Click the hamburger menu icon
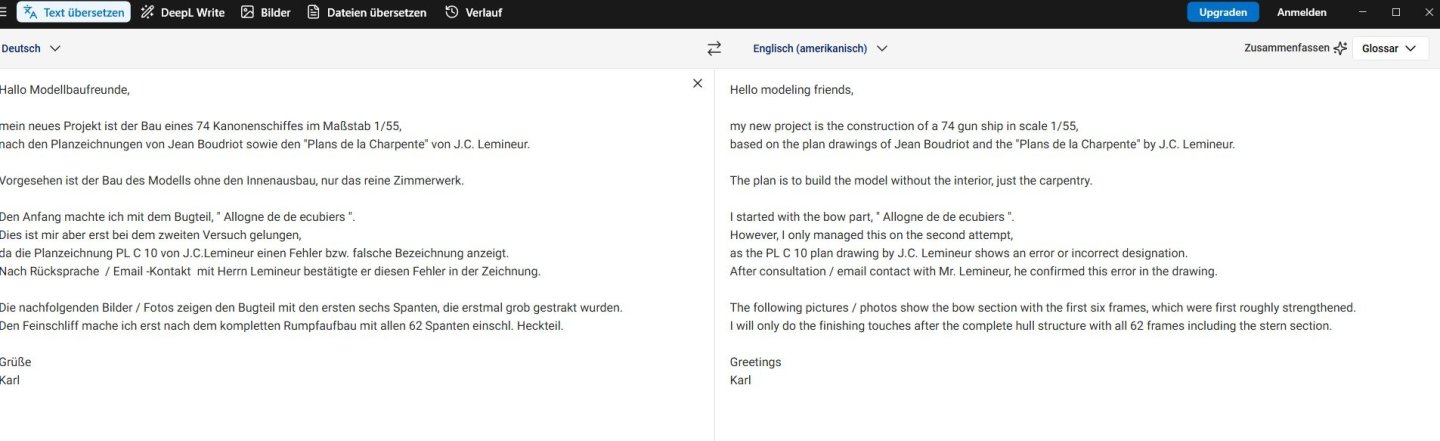Image resolution: width=1440 pixels, height=441 pixels. click(x=3, y=12)
